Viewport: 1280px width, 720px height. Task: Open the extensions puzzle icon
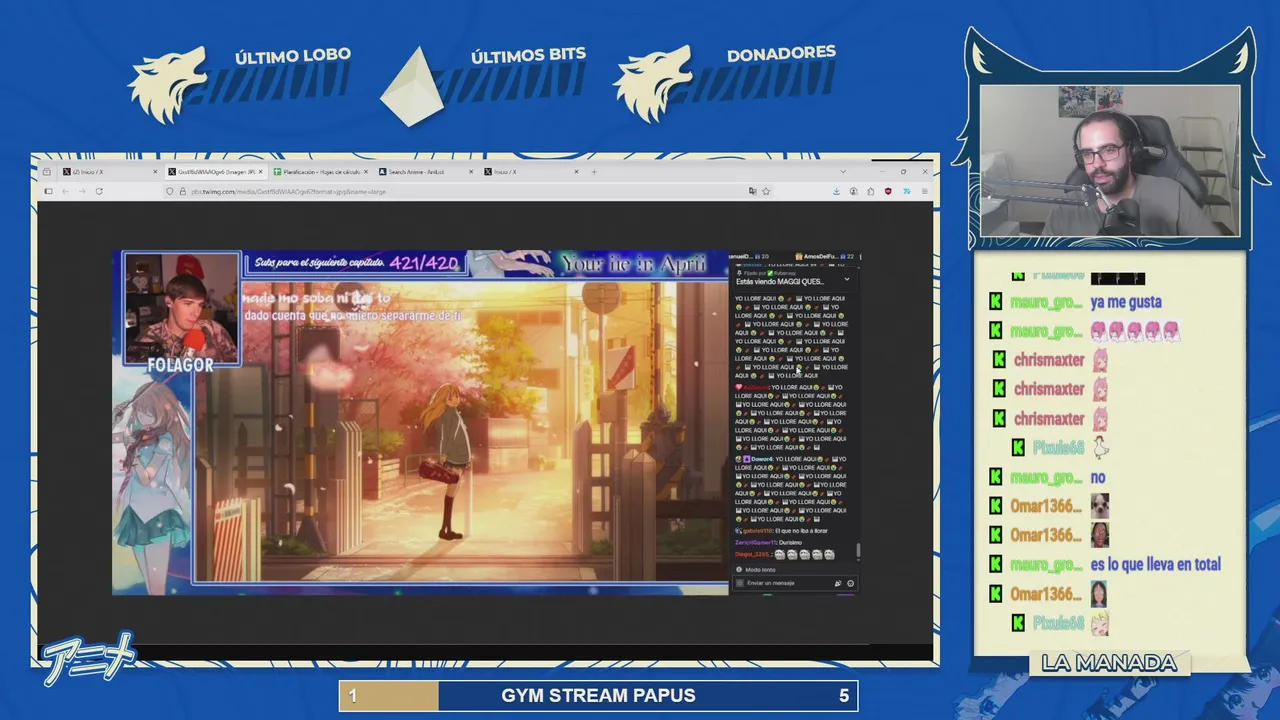coord(870,191)
